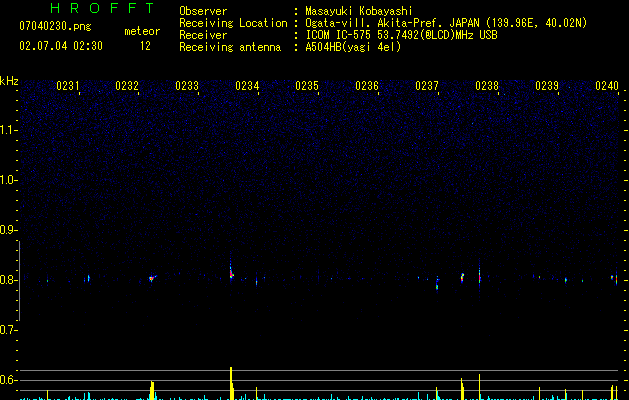629x400 pixels.
Task: Click the ICOM IC-575 receiver text
Action: coord(401,35)
